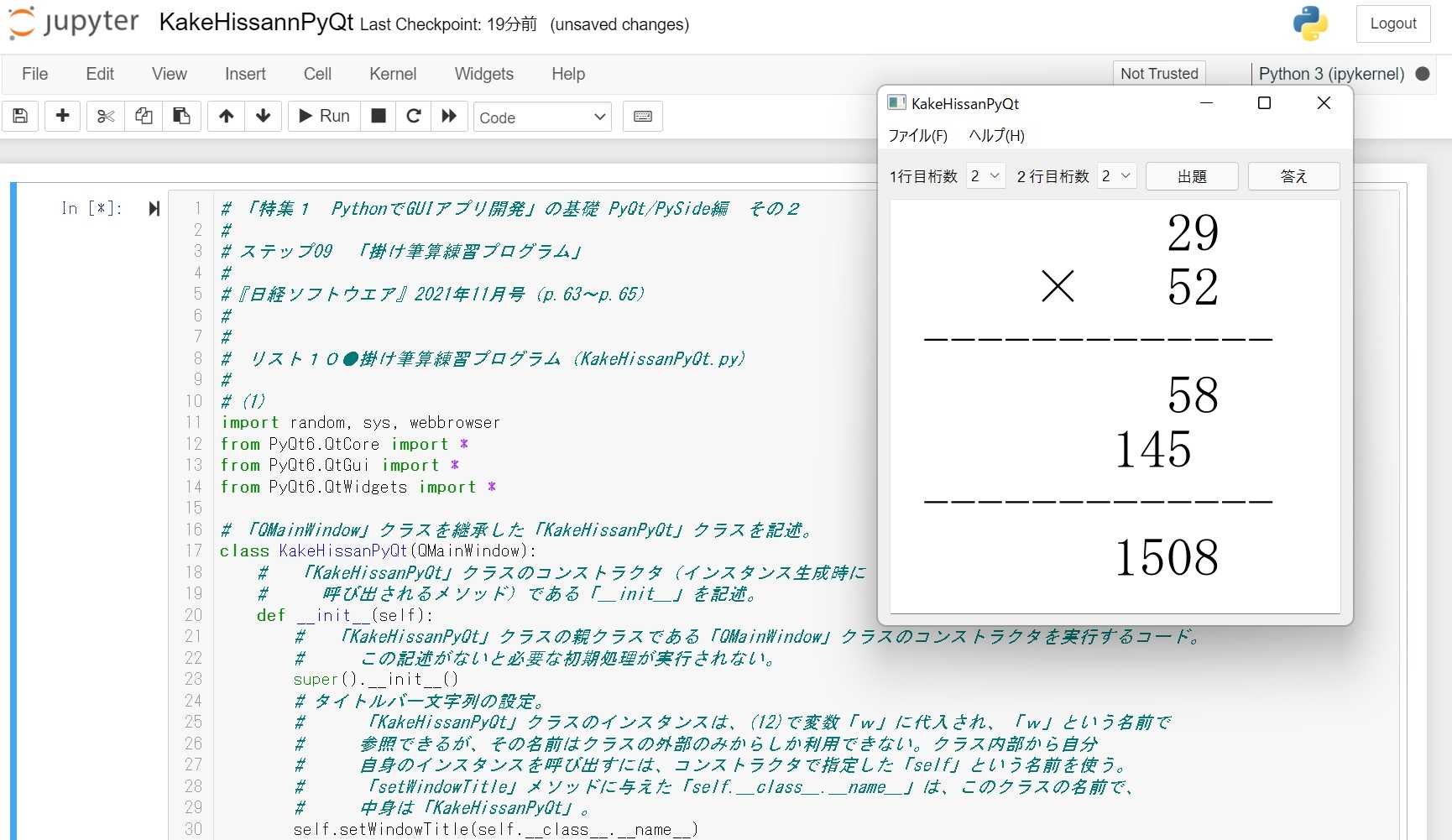Open the 2行目桁数 digit selector
Image resolution: width=1452 pixels, height=840 pixels.
coord(1116,175)
